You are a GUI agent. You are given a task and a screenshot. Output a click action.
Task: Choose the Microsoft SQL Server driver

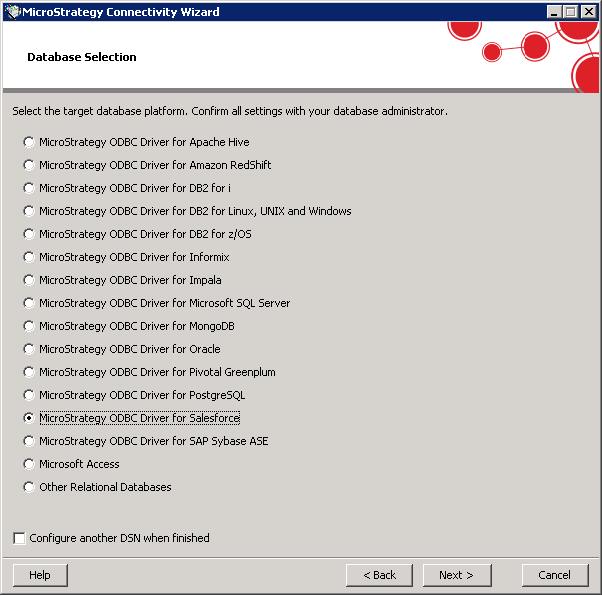click(29, 303)
